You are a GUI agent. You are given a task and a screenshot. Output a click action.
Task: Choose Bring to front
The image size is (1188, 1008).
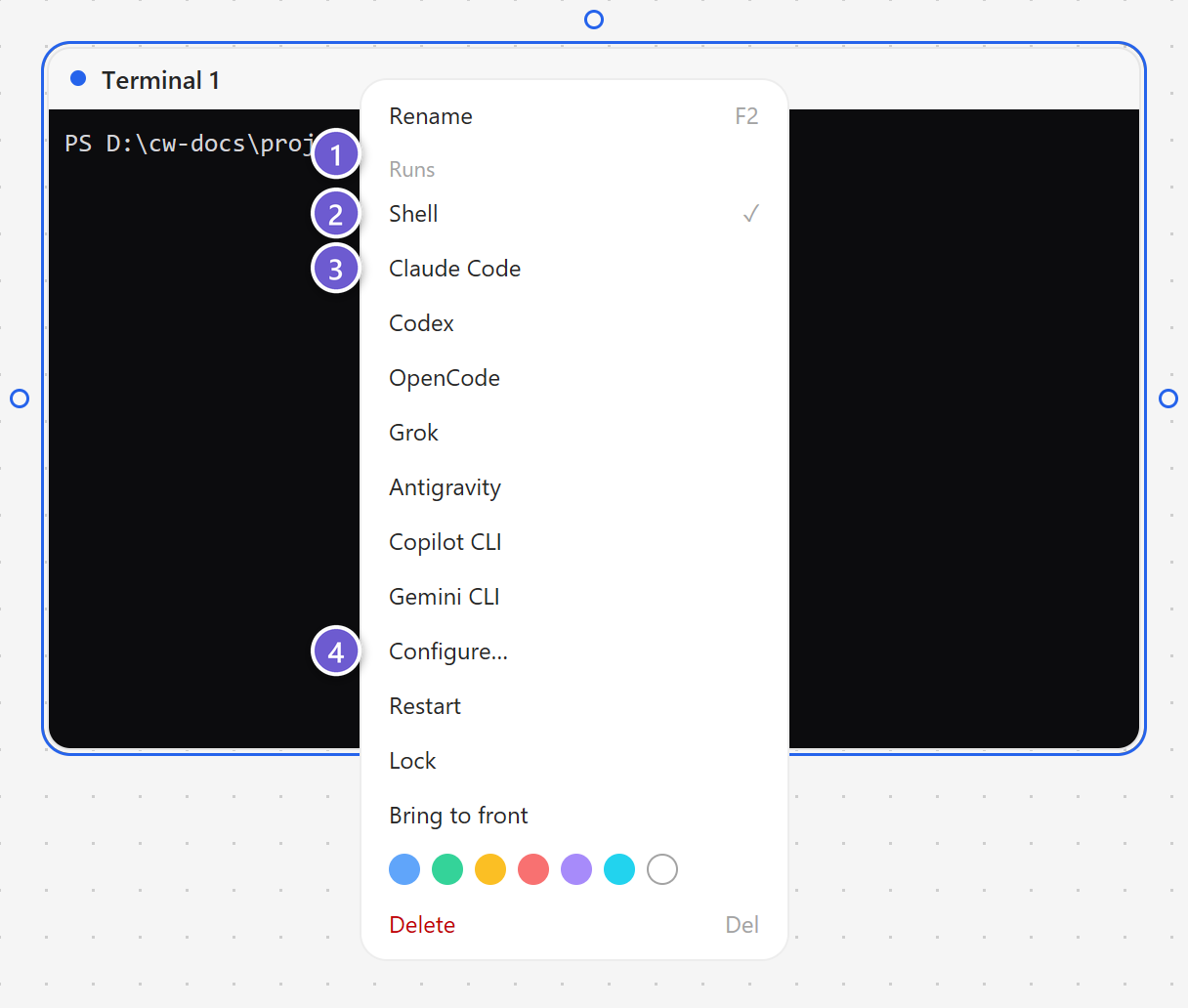574,816
